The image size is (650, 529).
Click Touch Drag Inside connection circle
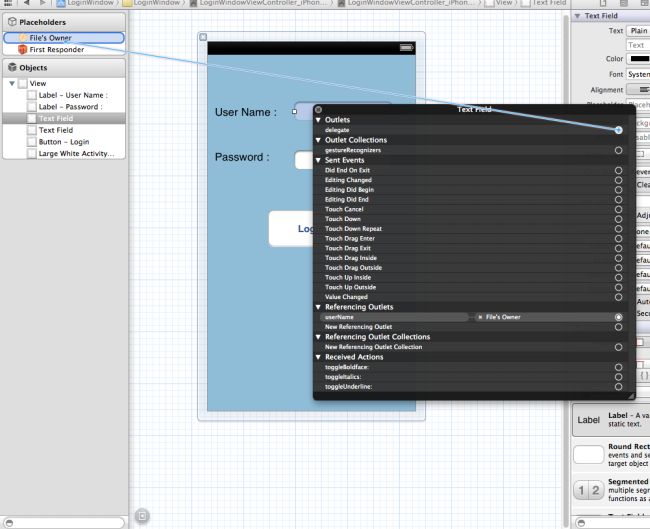tap(618, 258)
